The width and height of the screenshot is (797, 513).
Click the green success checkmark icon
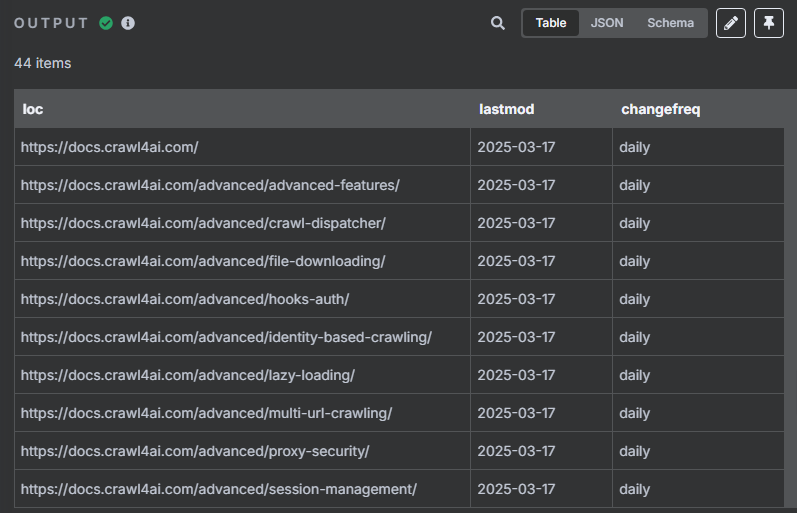(x=106, y=23)
